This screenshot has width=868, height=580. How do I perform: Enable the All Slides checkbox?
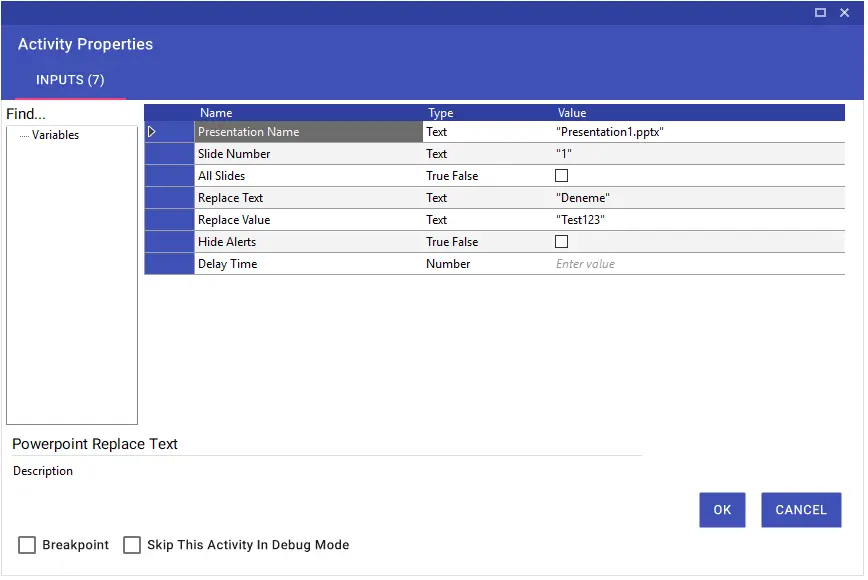click(561, 175)
